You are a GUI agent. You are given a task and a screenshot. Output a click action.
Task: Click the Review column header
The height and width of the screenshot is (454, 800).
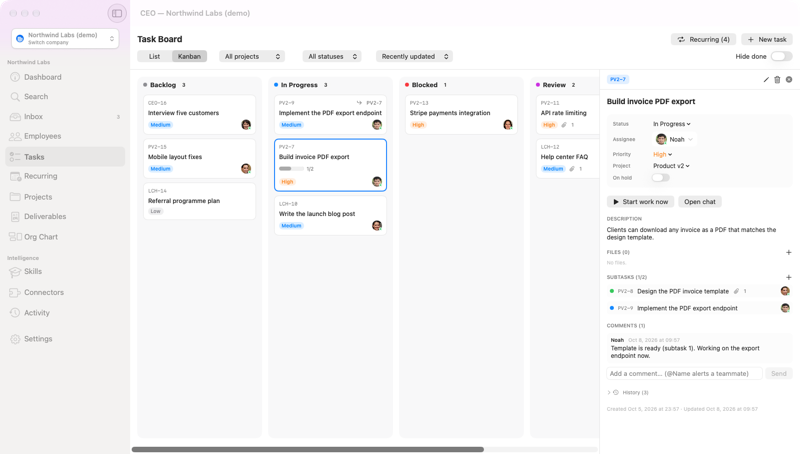(556, 85)
